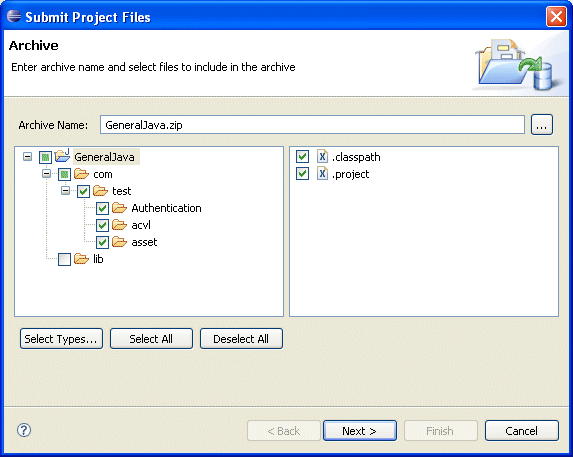Open the Select Types dialog

(x=61, y=339)
